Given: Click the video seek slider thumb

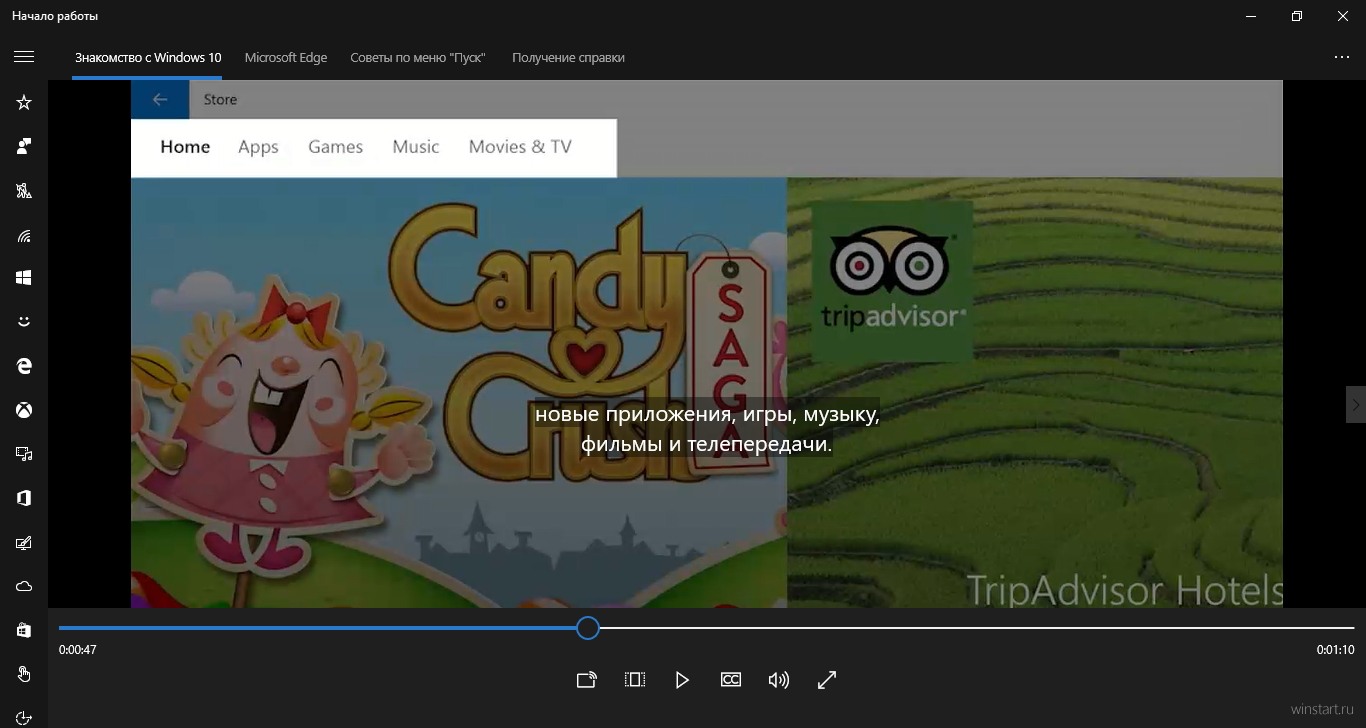Looking at the screenshot, I should click(x=588, y=628).
